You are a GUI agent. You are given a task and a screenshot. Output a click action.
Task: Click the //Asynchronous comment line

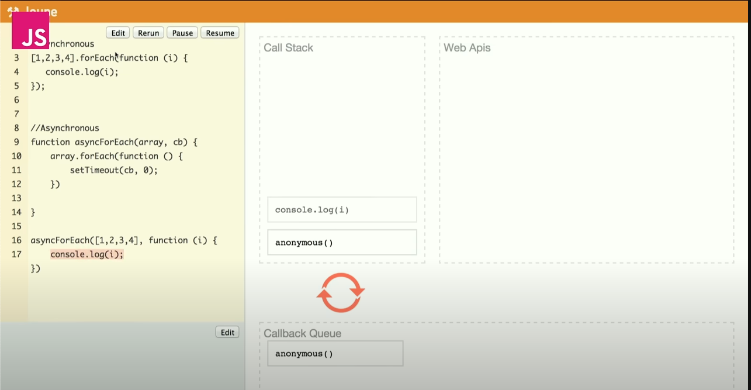coord(65,128)
